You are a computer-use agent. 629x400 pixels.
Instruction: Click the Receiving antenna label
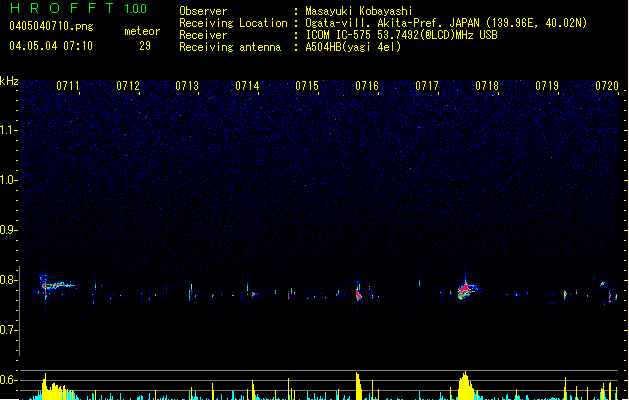(230, 47)
